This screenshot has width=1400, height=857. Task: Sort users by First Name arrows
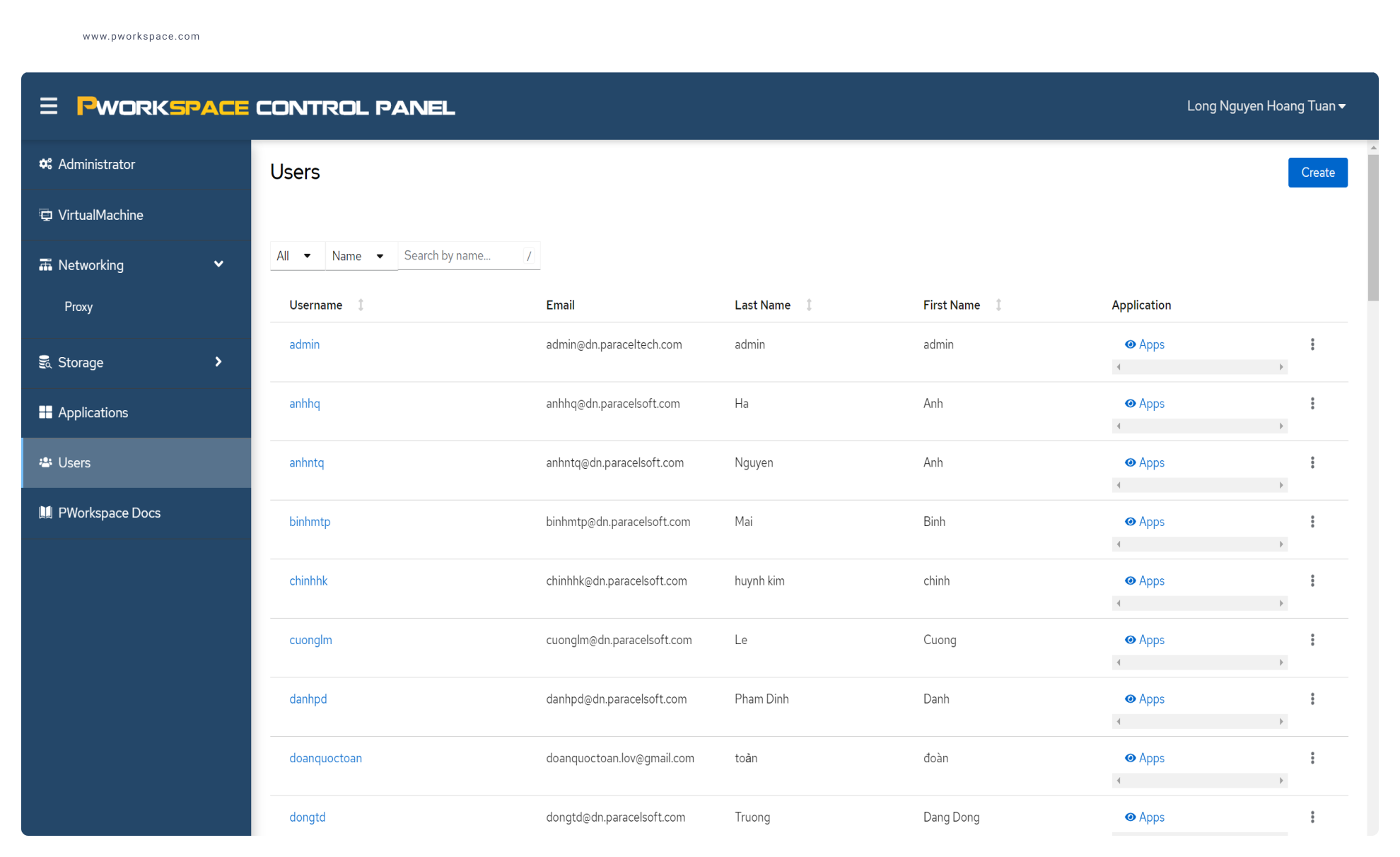(998, 305)
